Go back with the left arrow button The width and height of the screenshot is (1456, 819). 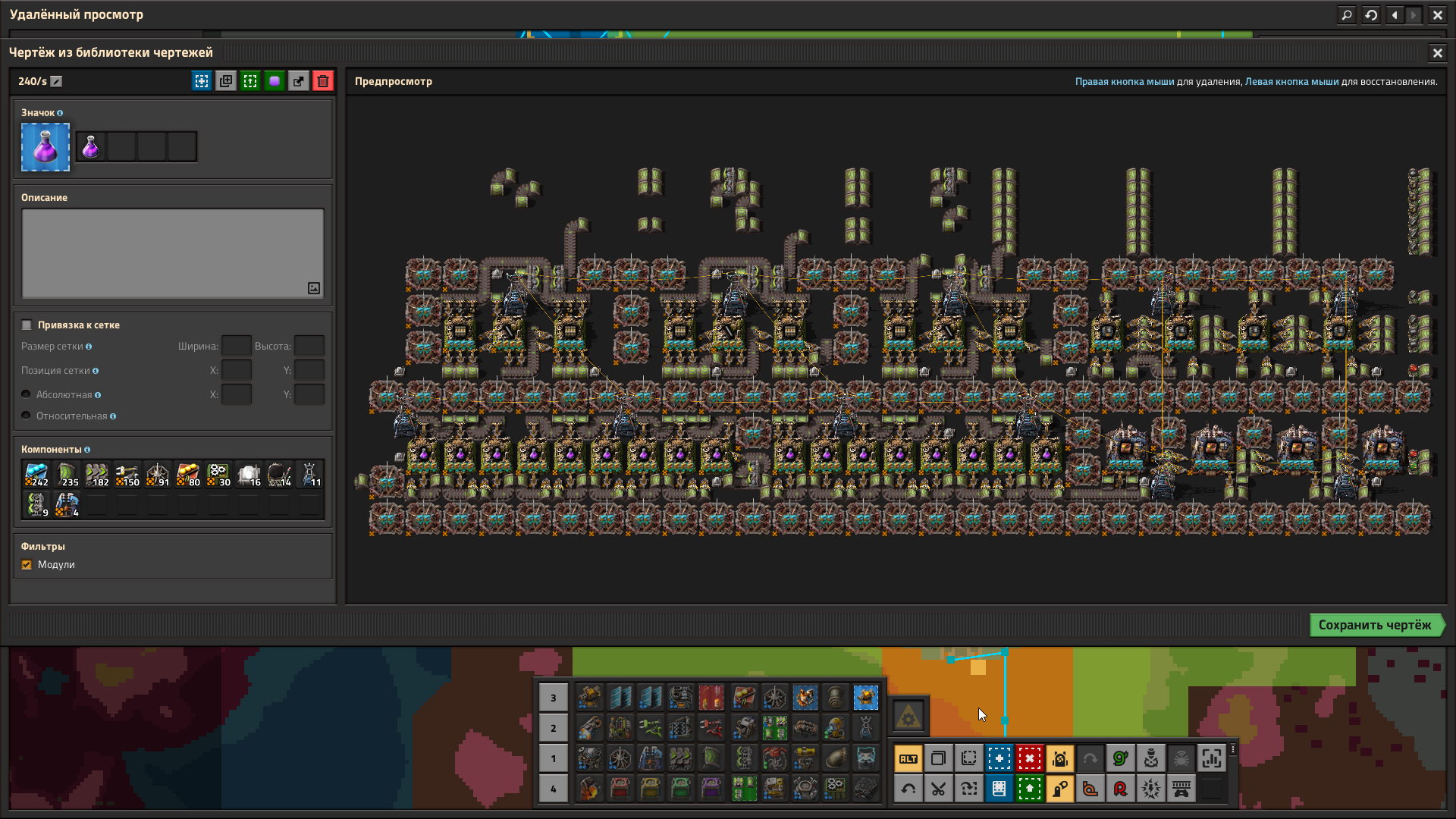1395,14
